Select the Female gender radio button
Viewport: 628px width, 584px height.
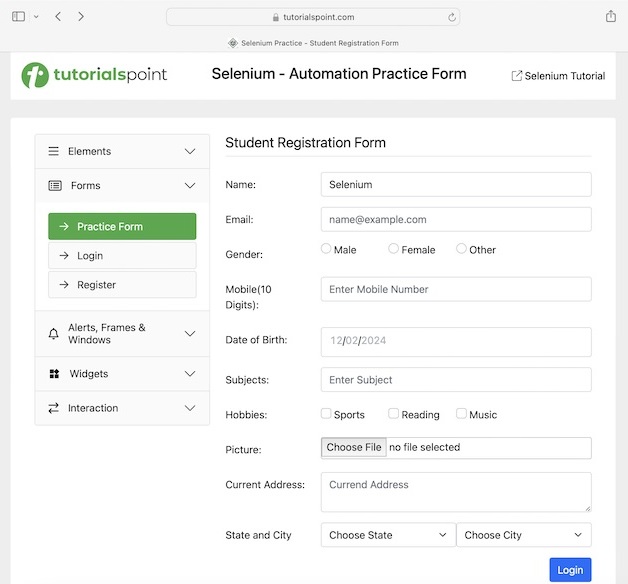(394, 249)
